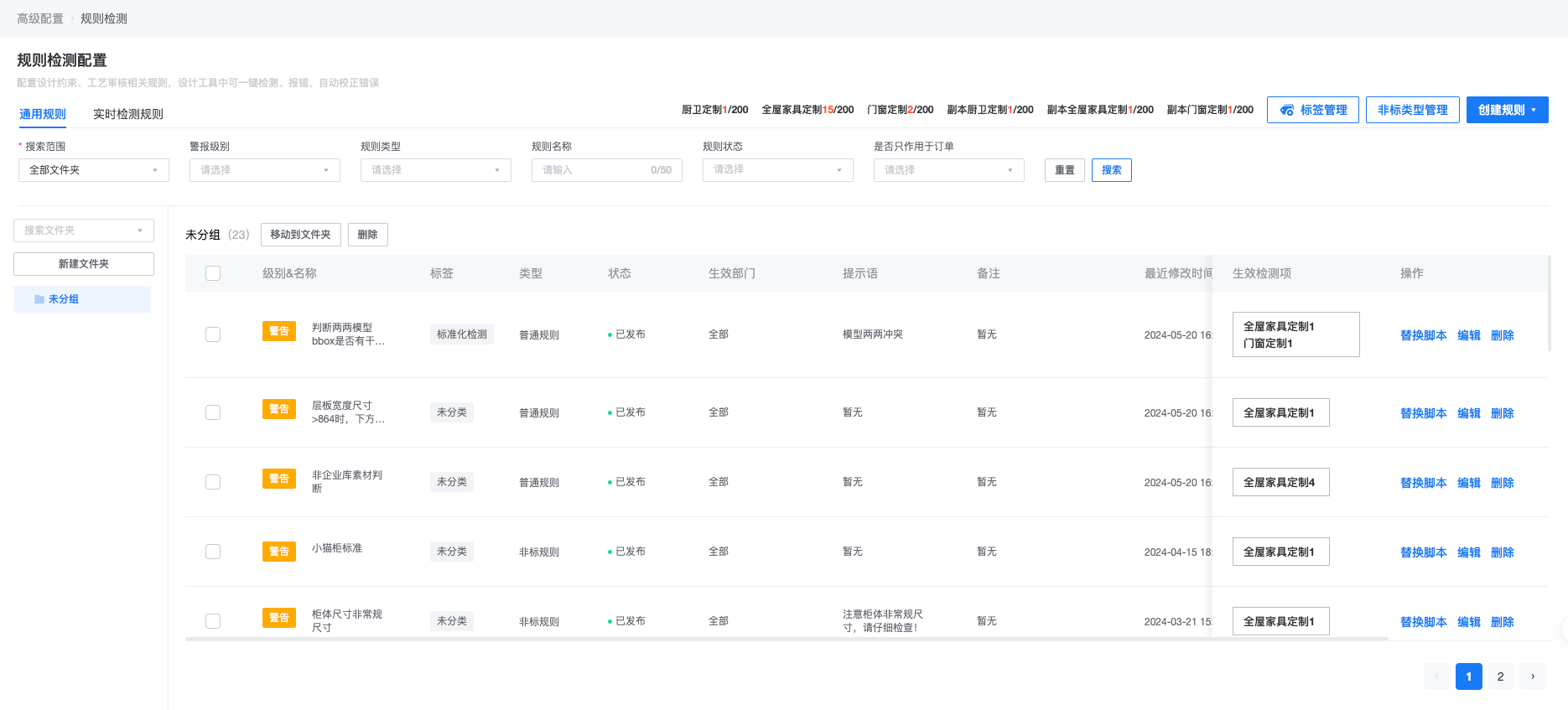Open the 是否只作用于订单 dropdown
The height and width of the screenshot is (710, 1568).
949,170
